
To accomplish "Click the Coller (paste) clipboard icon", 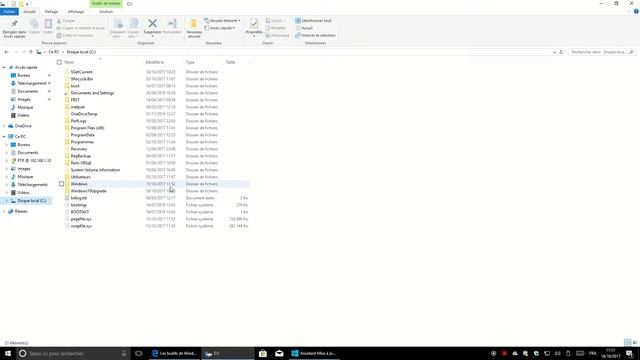I will coord(48,24).
